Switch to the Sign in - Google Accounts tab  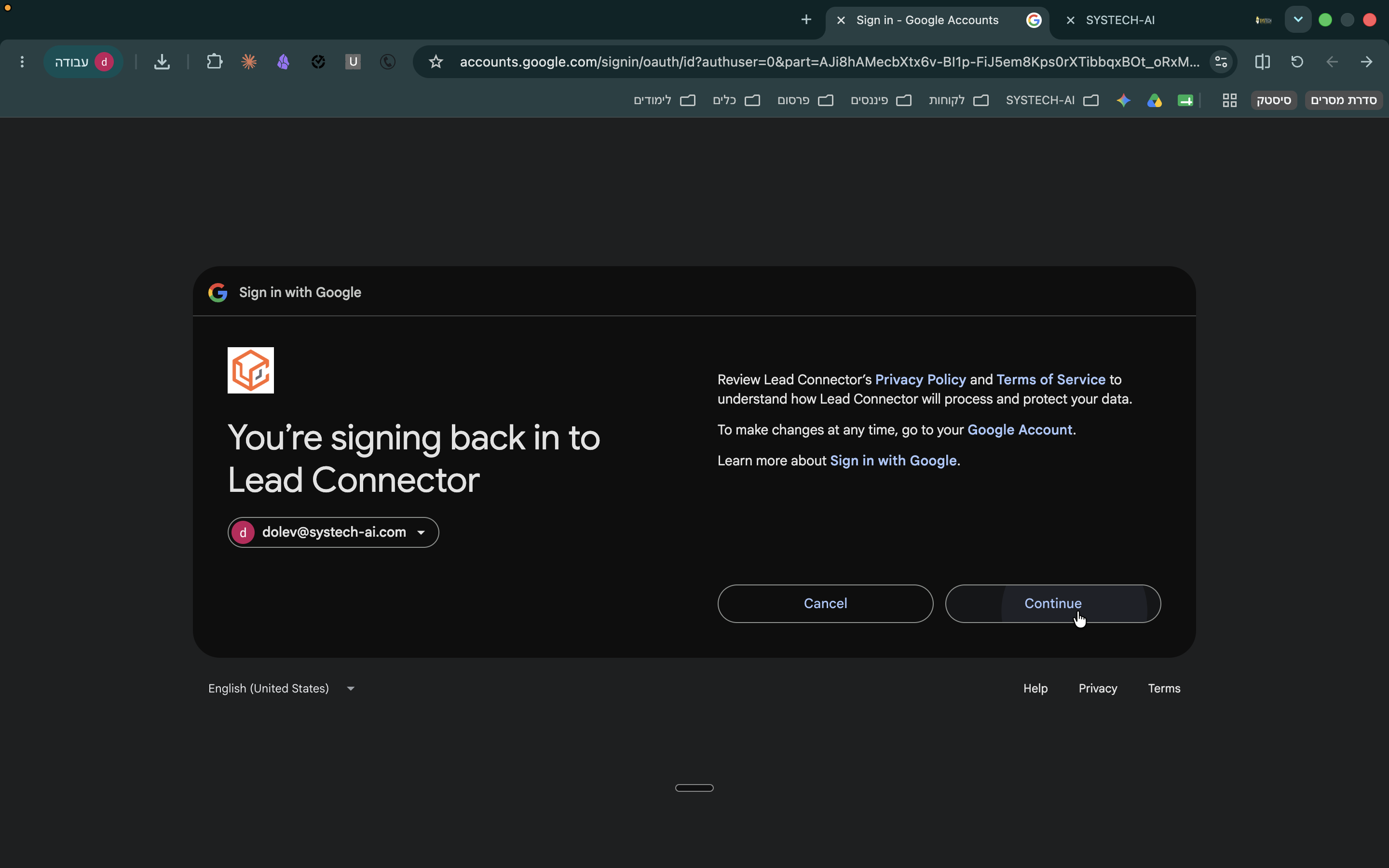pyautogui.click(x=937, y=21)
